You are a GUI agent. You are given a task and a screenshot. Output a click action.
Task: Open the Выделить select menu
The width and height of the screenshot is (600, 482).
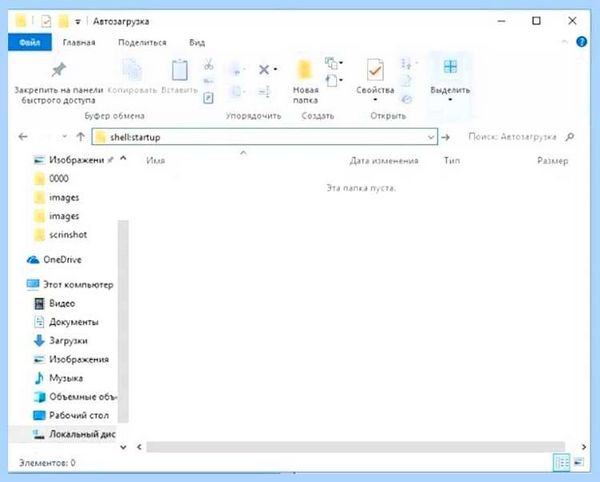[450, 80]
